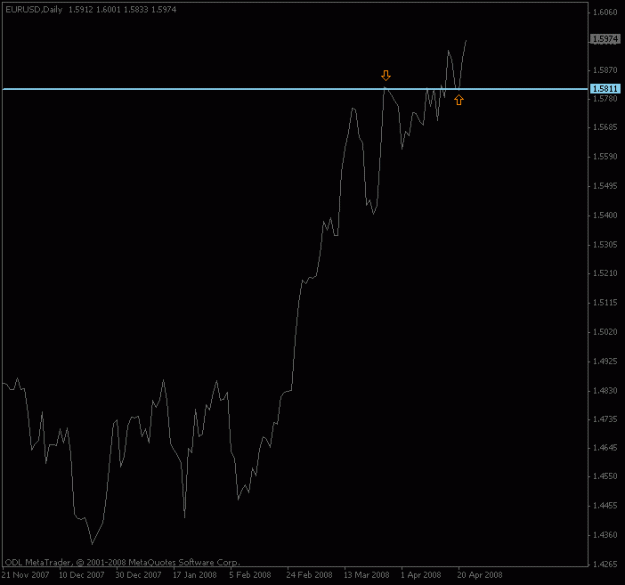Click the 10 Dec 2007 date label
The height and width of the screenshot is (585, 625).
pos(81,575)
